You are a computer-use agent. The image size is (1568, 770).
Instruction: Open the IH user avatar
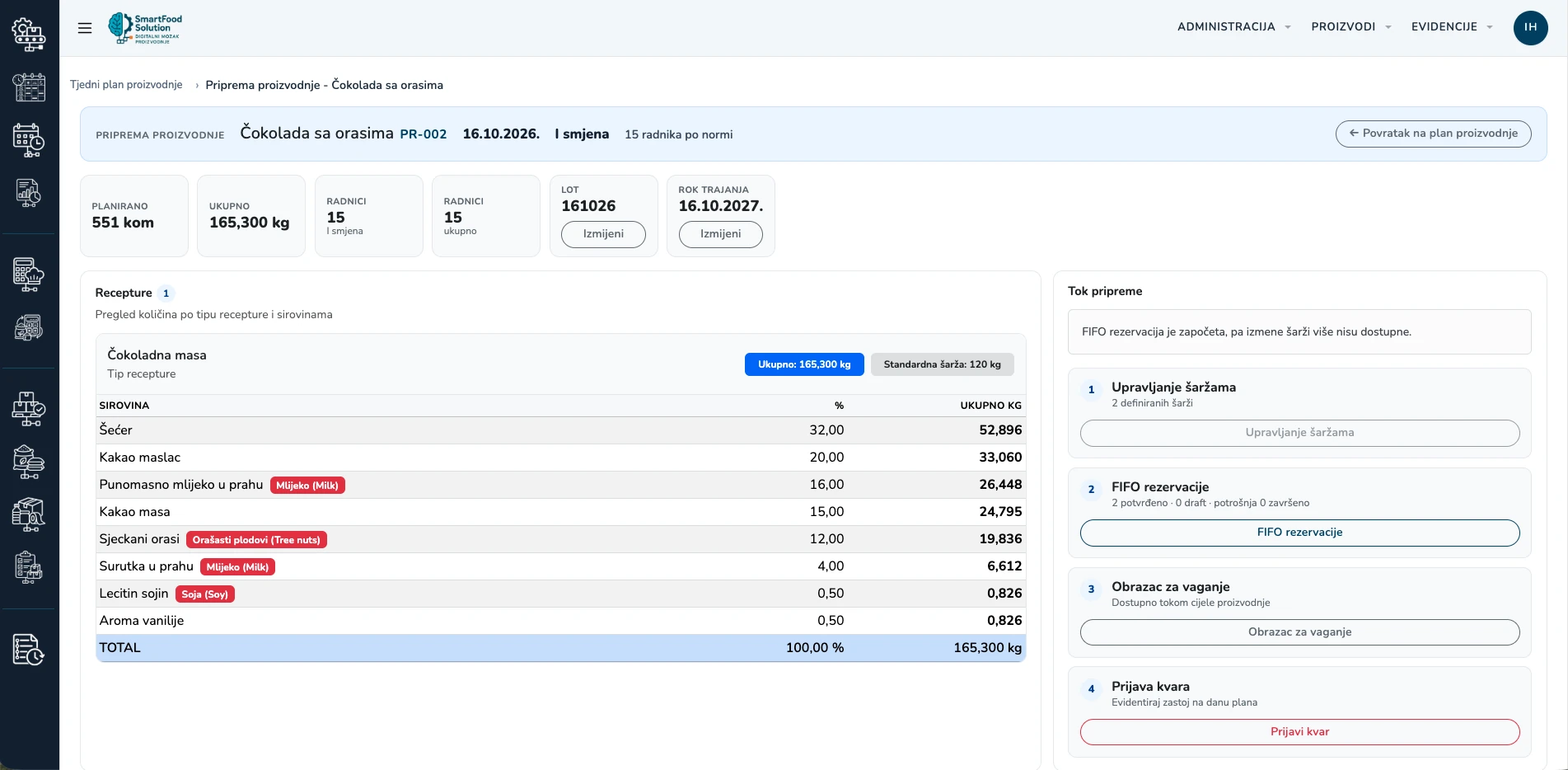(x=1530, y=27)
